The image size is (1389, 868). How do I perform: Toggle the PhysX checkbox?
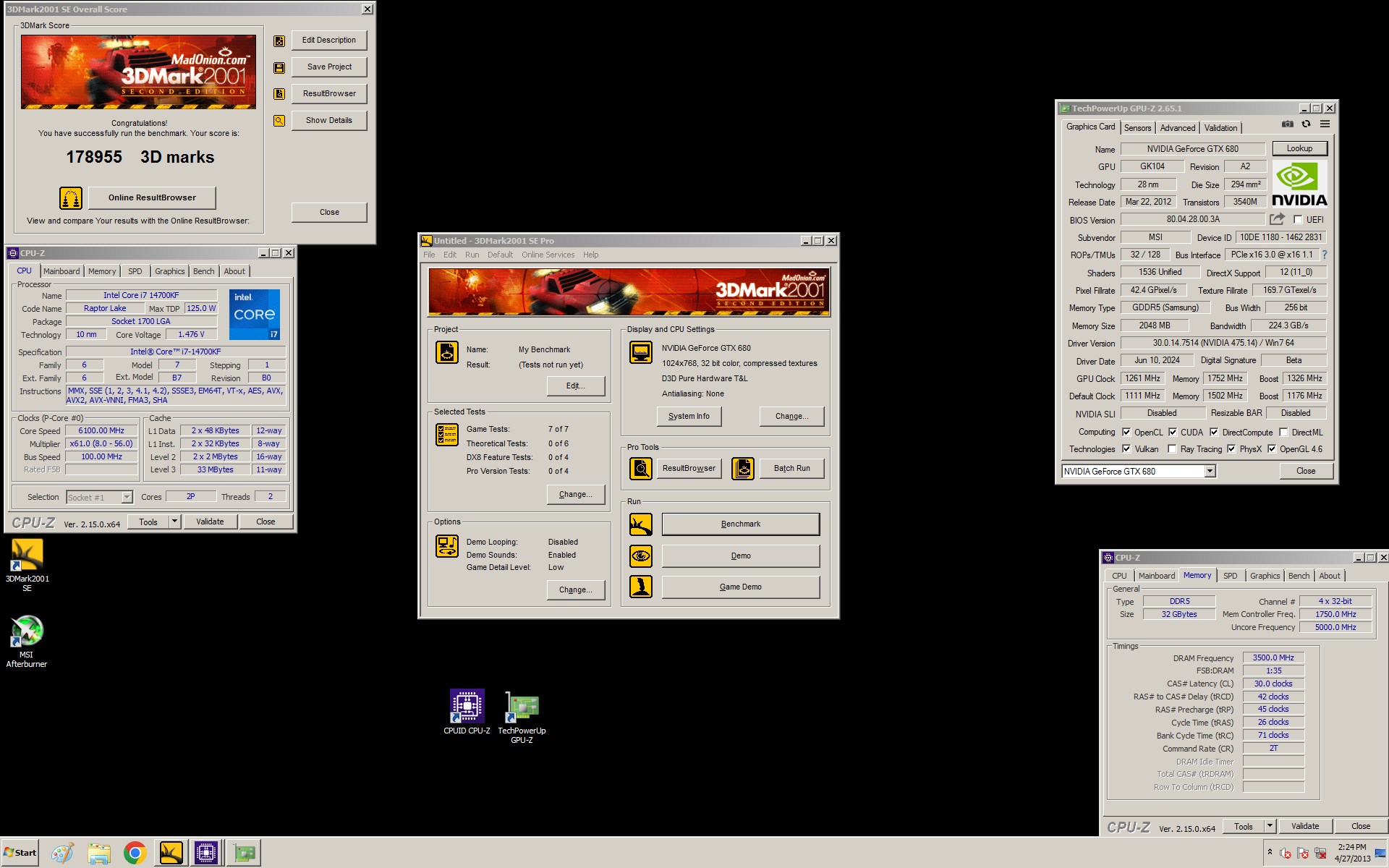[1231, 449]
